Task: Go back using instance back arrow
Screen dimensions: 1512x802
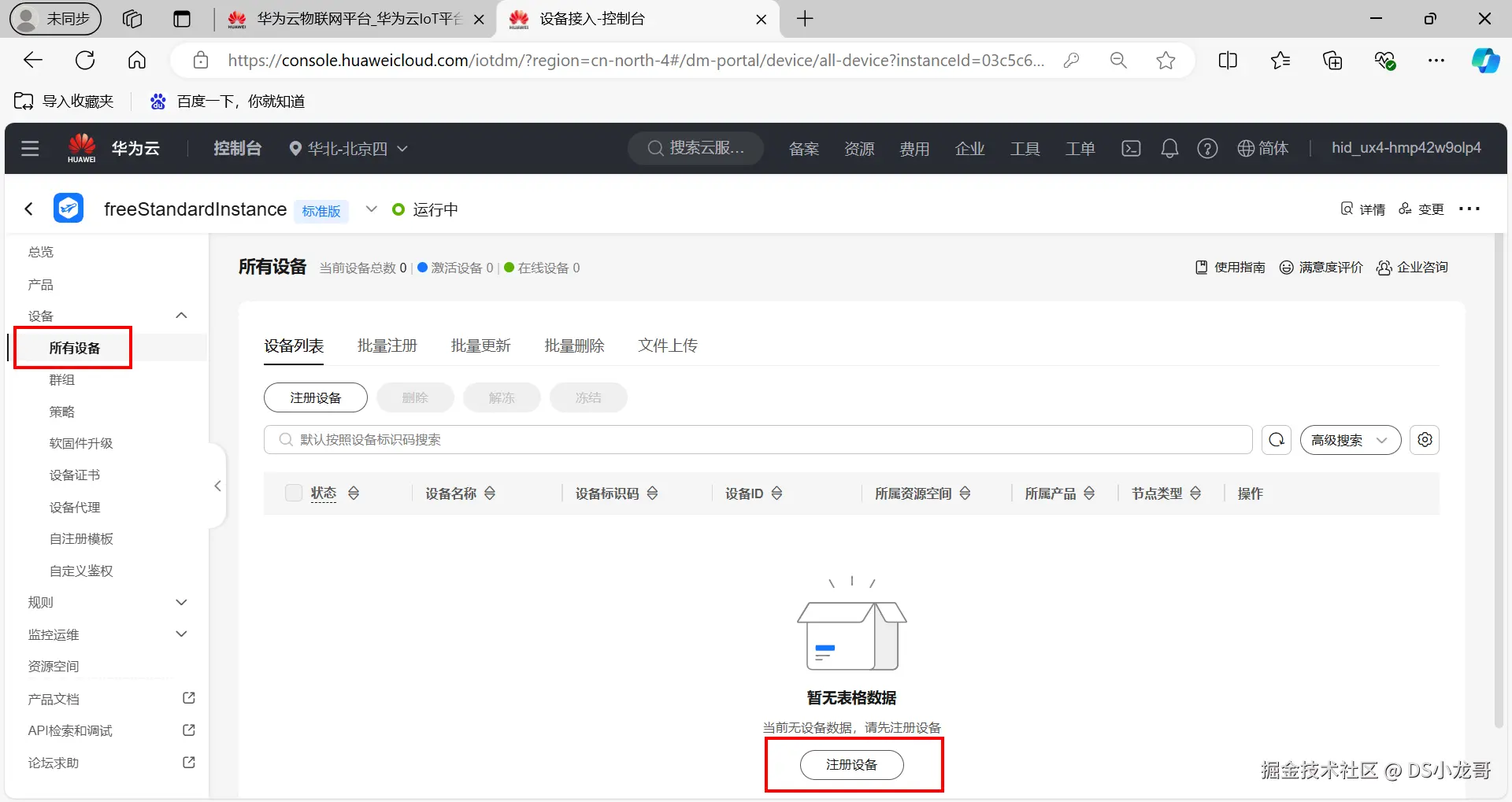Action: tap(29, 209)
